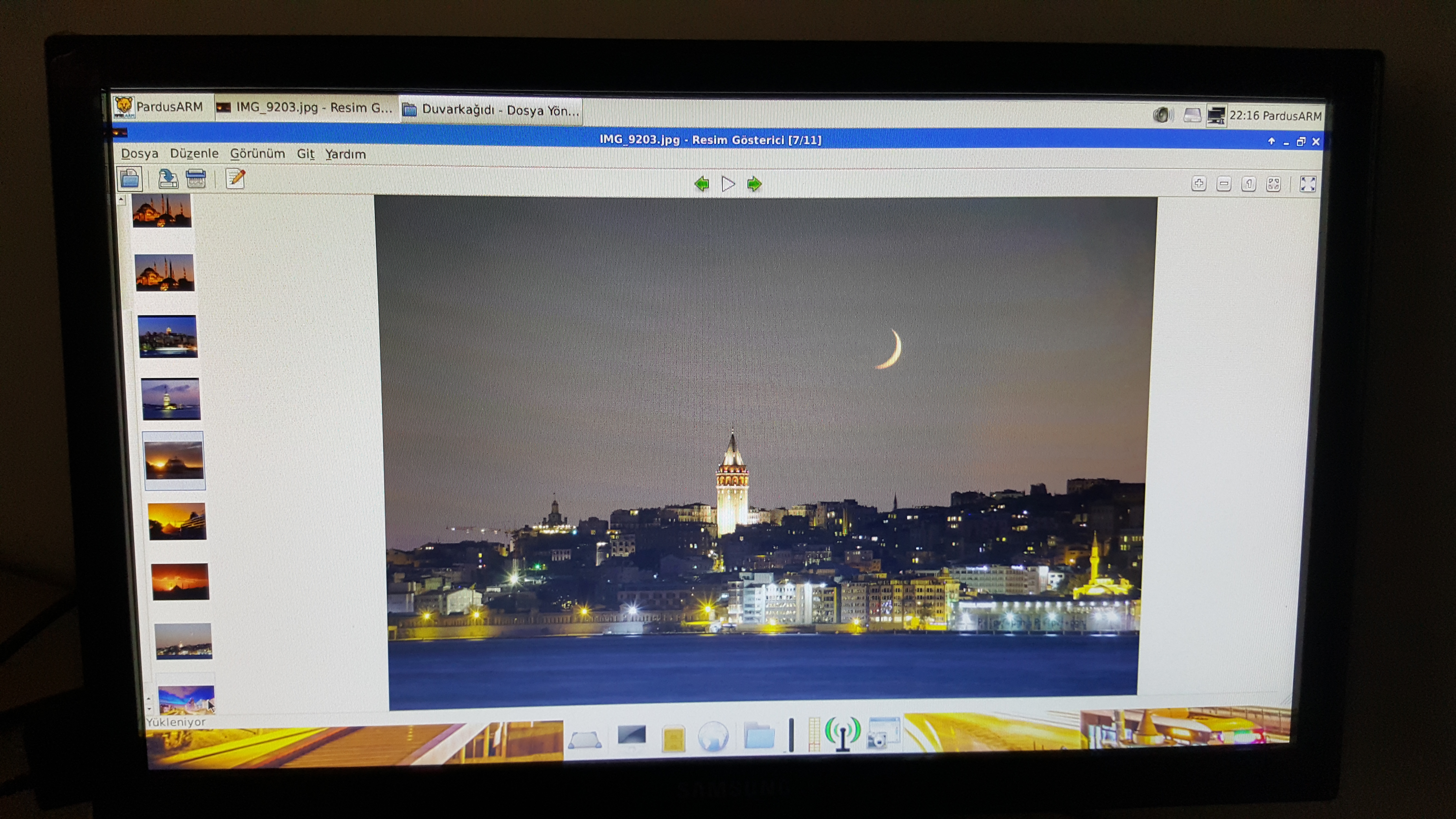Click the title 'IMG_9203.jpg - Resim Gösterici [7/11]'
The height and width of the screenshot is (819, 1456).
tap(710, 140)
